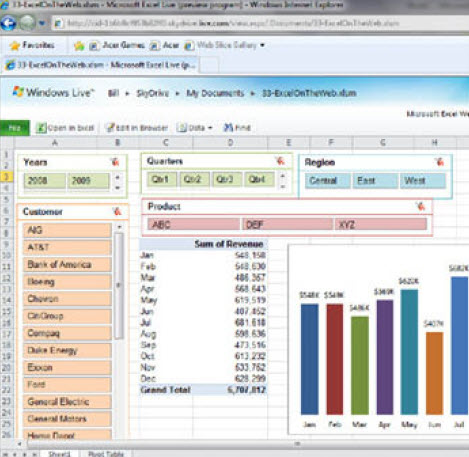Go back with browser back arrow
Screen dimensions: 469x457
click(x=8, y=23)
